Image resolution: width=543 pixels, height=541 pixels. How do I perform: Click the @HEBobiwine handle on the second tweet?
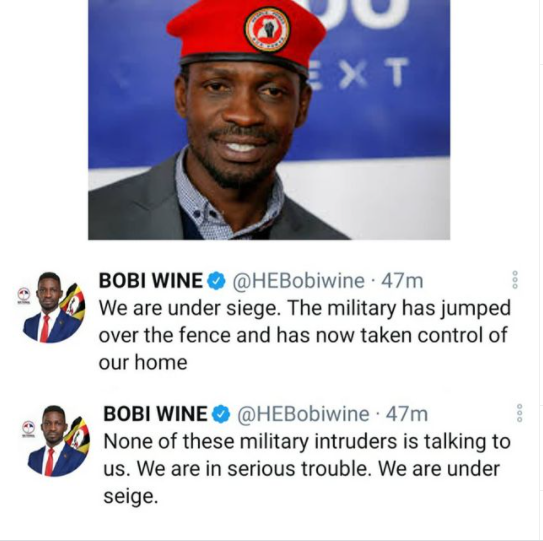(303, 414)
